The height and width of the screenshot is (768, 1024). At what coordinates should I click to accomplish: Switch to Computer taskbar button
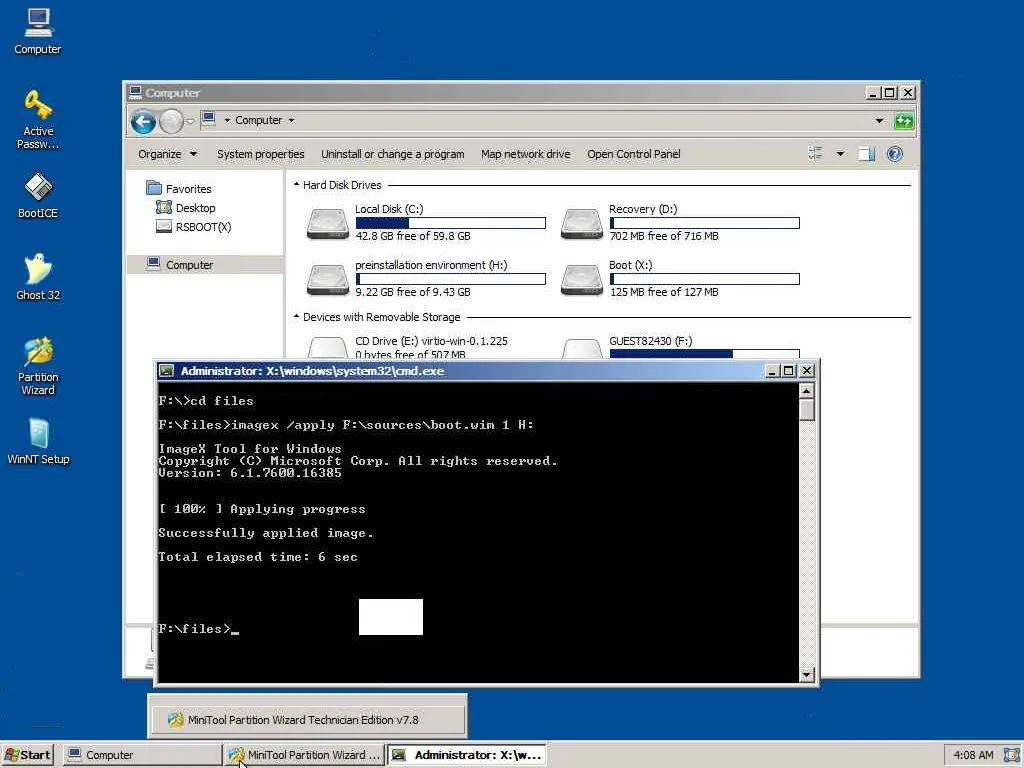[142, 755]
